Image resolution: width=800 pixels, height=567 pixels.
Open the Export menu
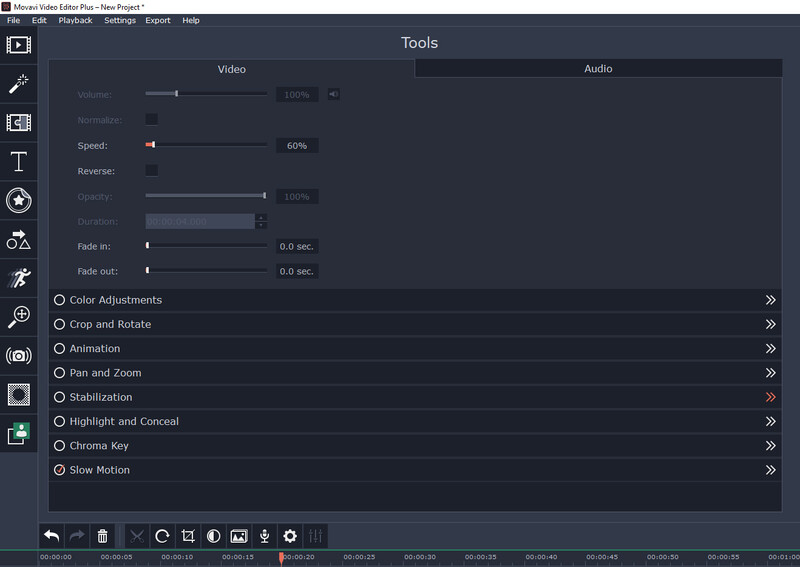click(x=158, y=20)
